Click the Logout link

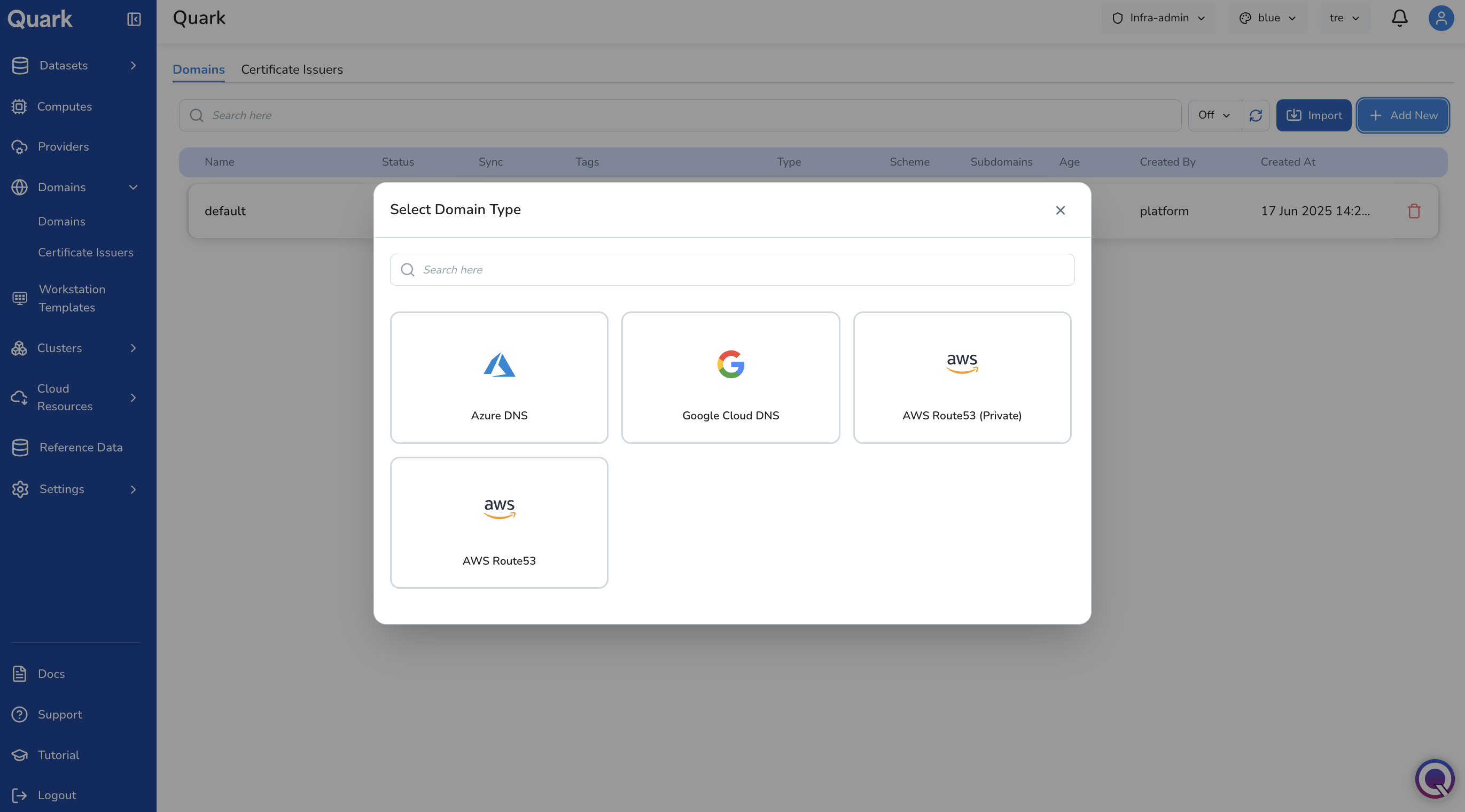click(57, 795)
